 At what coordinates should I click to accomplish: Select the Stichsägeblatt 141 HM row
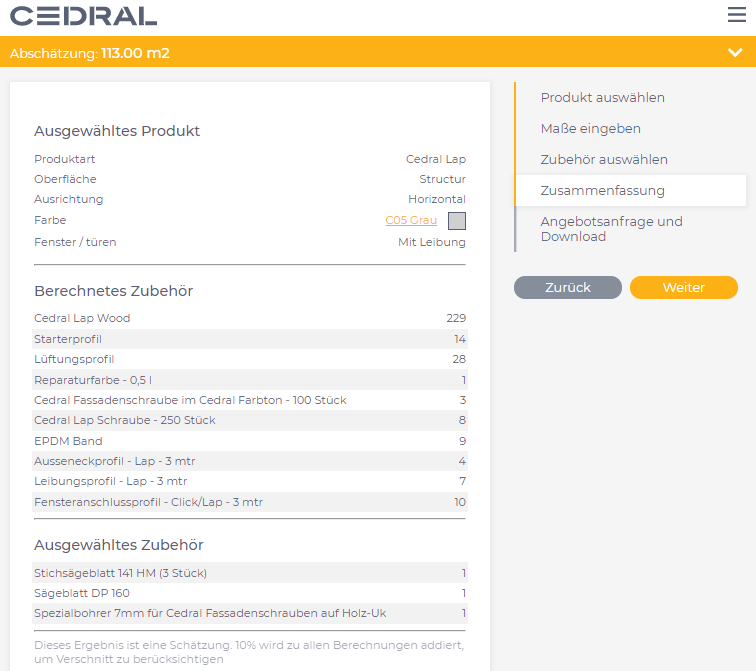click(x=249, y=573)
